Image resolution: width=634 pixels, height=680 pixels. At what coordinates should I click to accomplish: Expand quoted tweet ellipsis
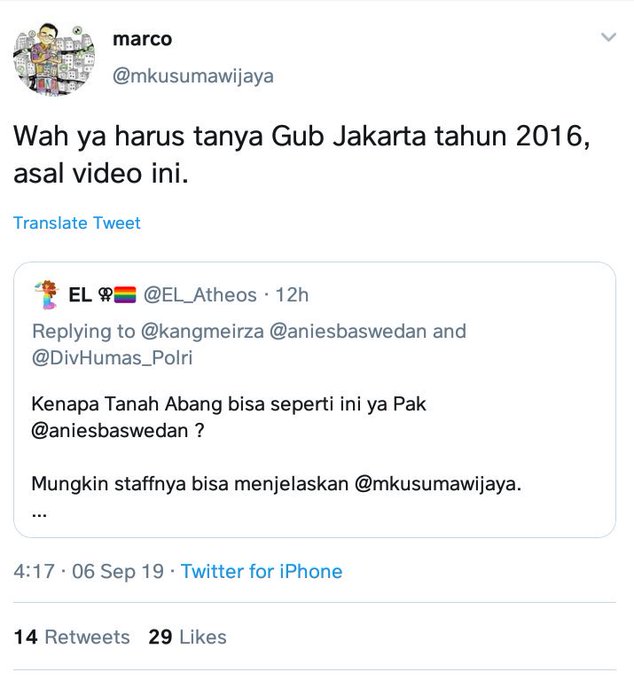tap(39, 515)
